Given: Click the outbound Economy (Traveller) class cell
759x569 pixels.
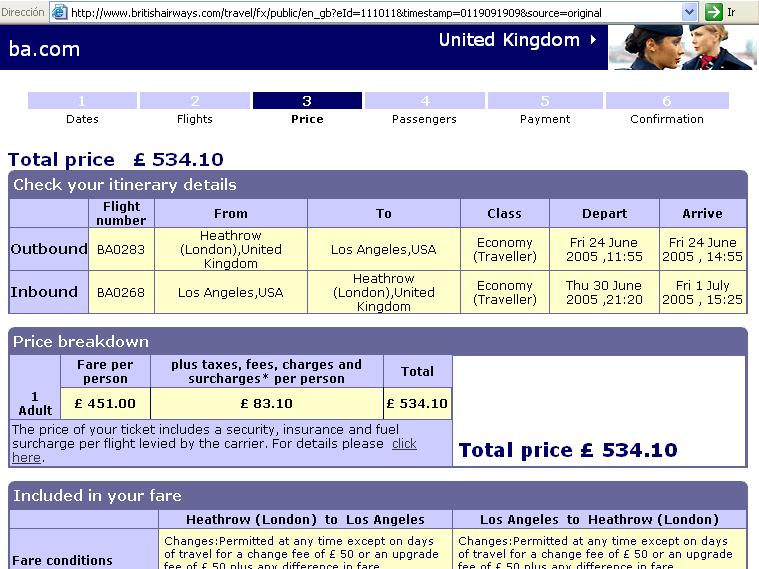Looking at the screenshot, I should click(505, 249).
